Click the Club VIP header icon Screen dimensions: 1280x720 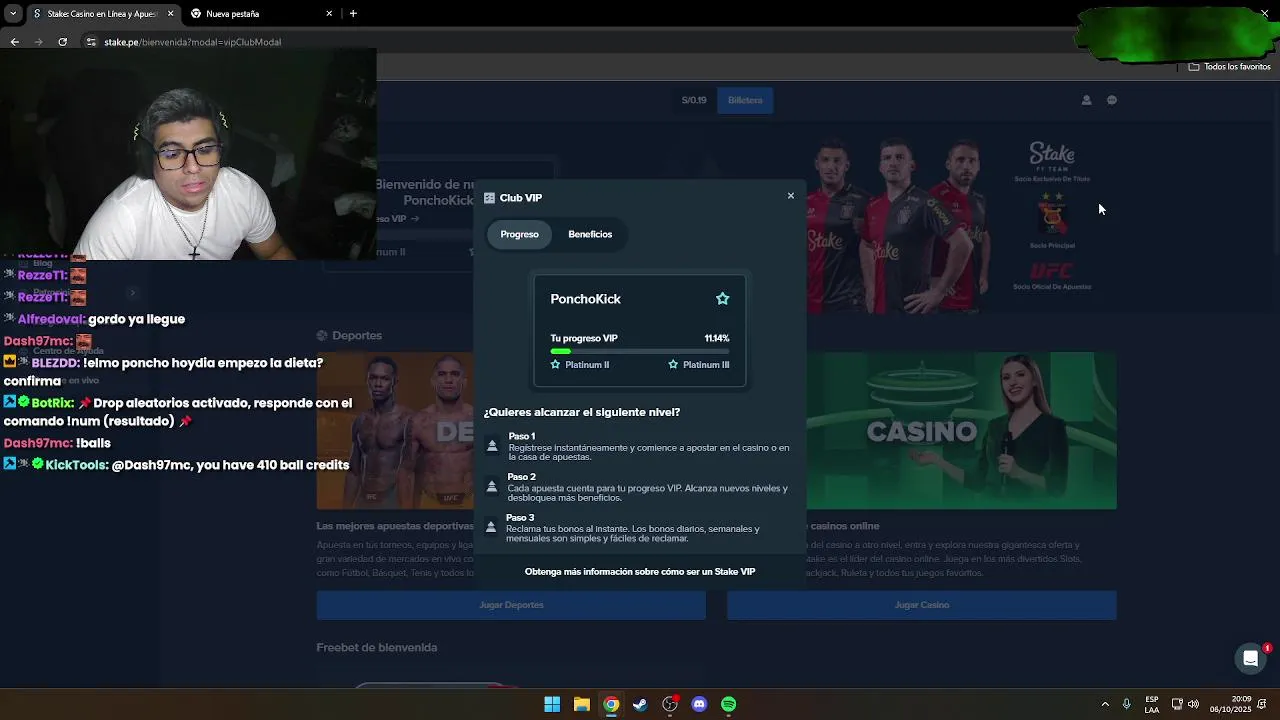pyautogui.click(x=489, y=198)
